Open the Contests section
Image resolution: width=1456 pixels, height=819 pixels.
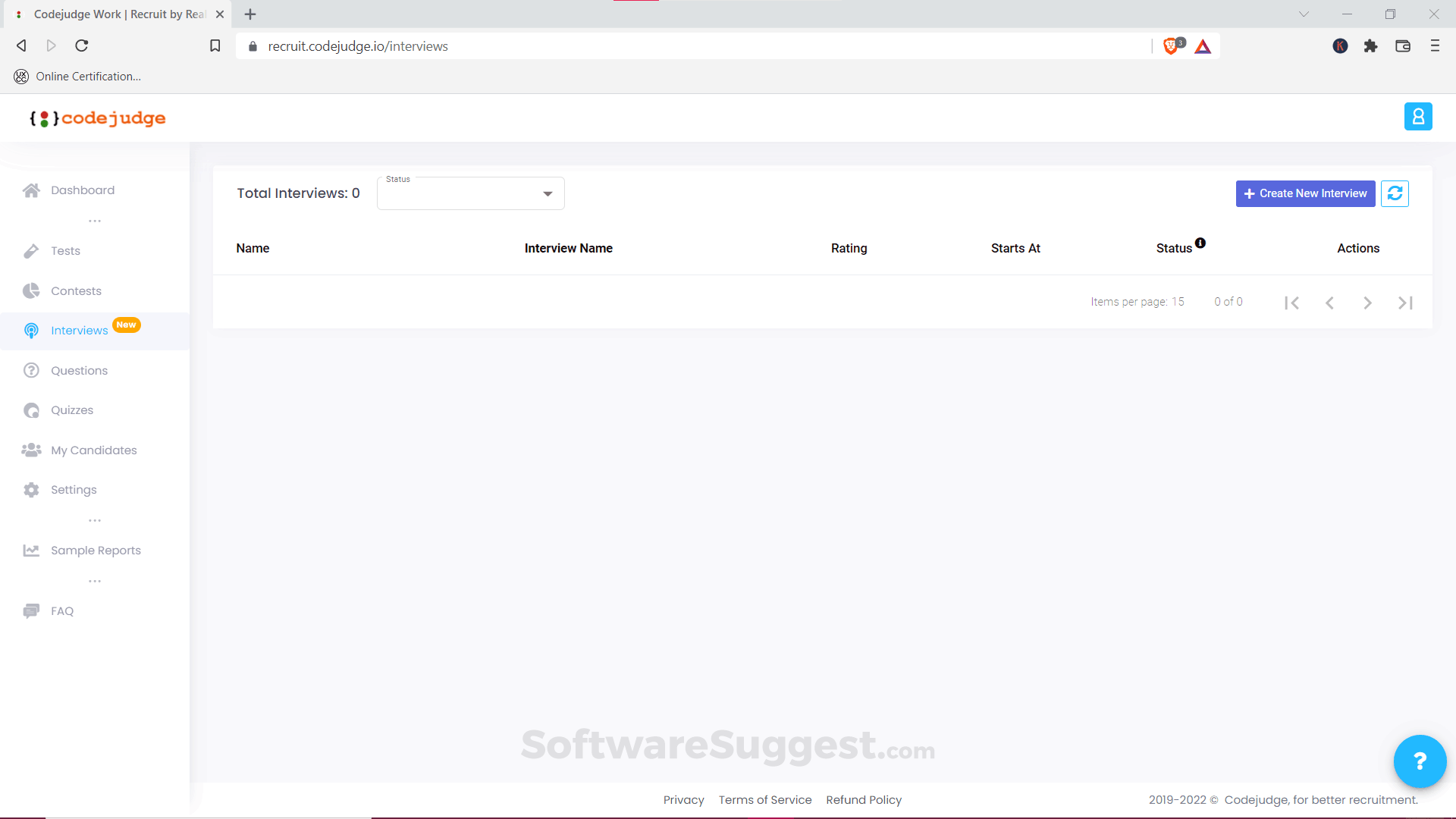coord(76,290)
